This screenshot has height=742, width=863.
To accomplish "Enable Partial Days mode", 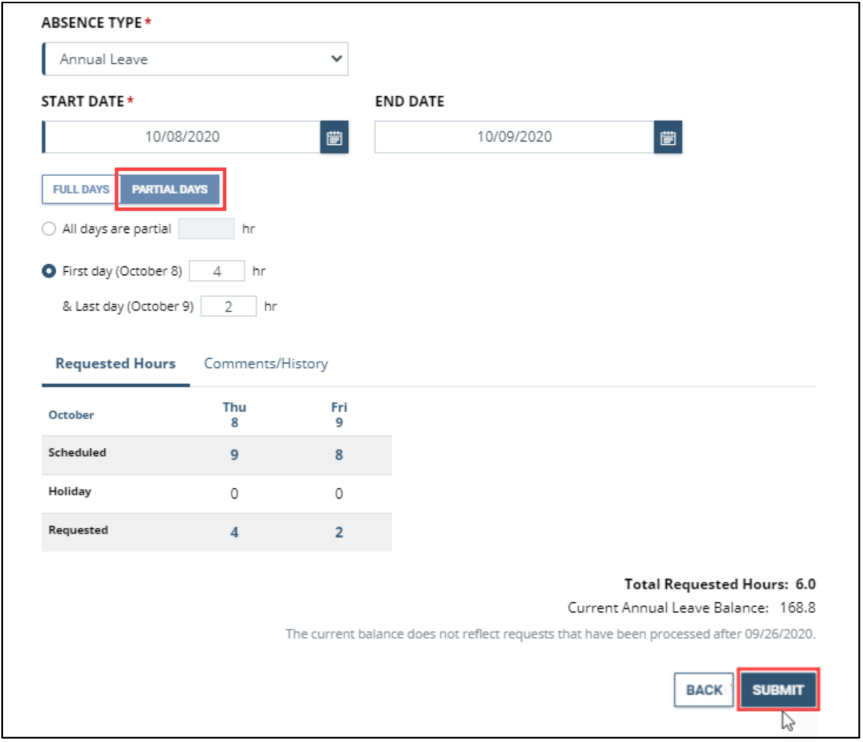I will coord(170,189).
